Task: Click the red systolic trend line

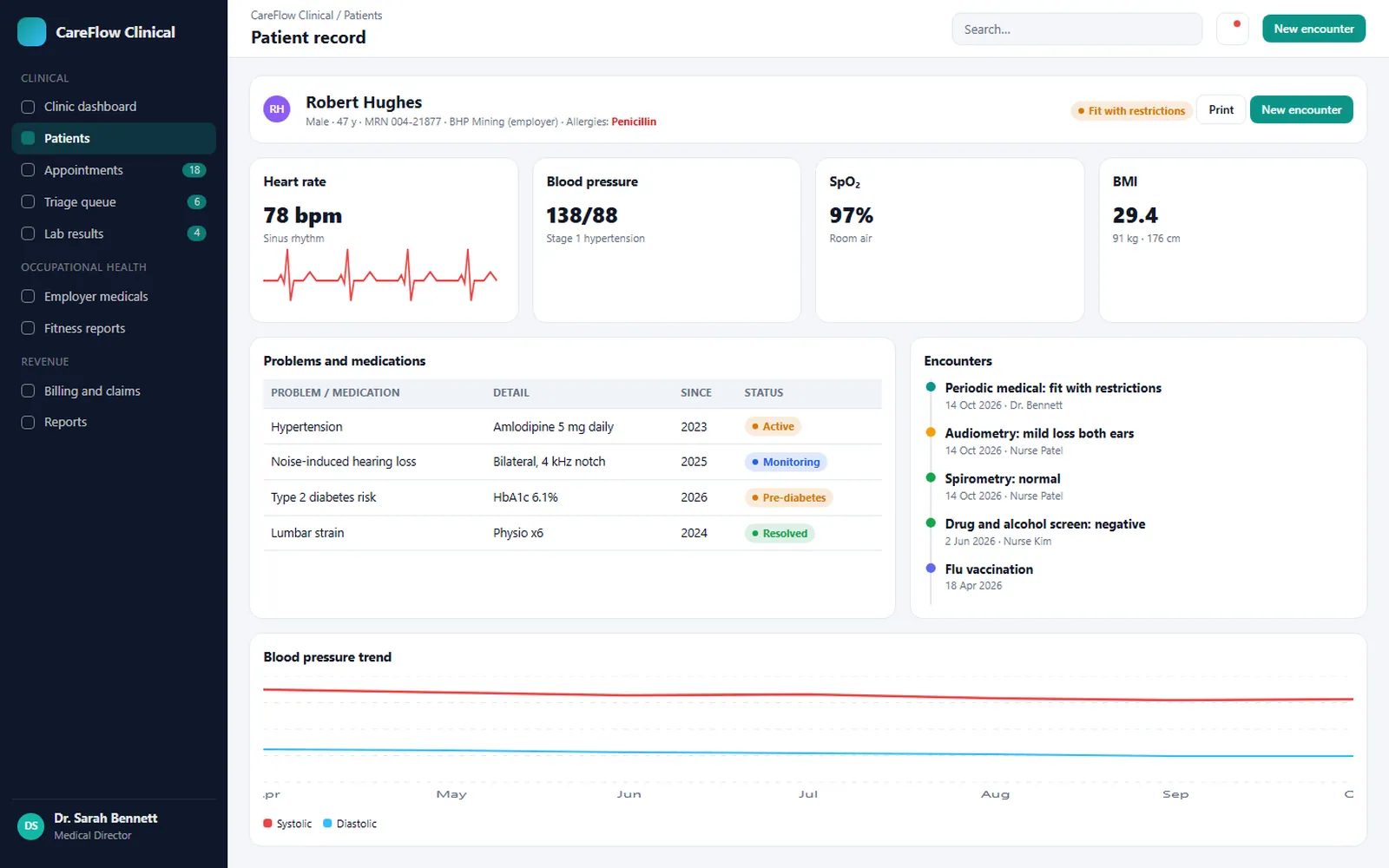Action: click(807, 695)
